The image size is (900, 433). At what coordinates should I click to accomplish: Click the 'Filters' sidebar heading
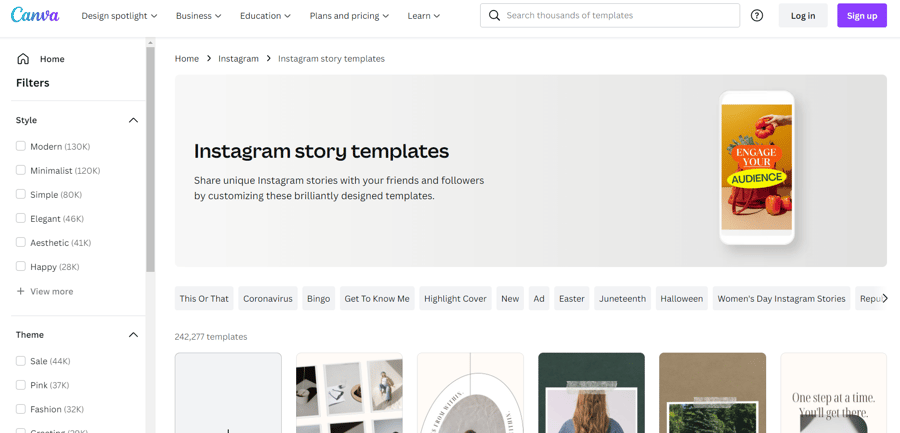[x=33, y=83]
